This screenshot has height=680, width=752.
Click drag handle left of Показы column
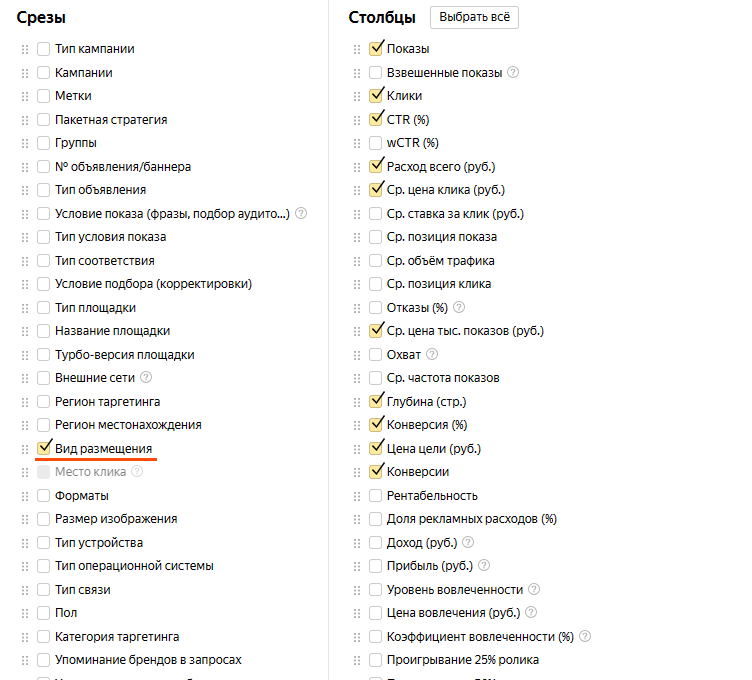[x=357, y=49]
